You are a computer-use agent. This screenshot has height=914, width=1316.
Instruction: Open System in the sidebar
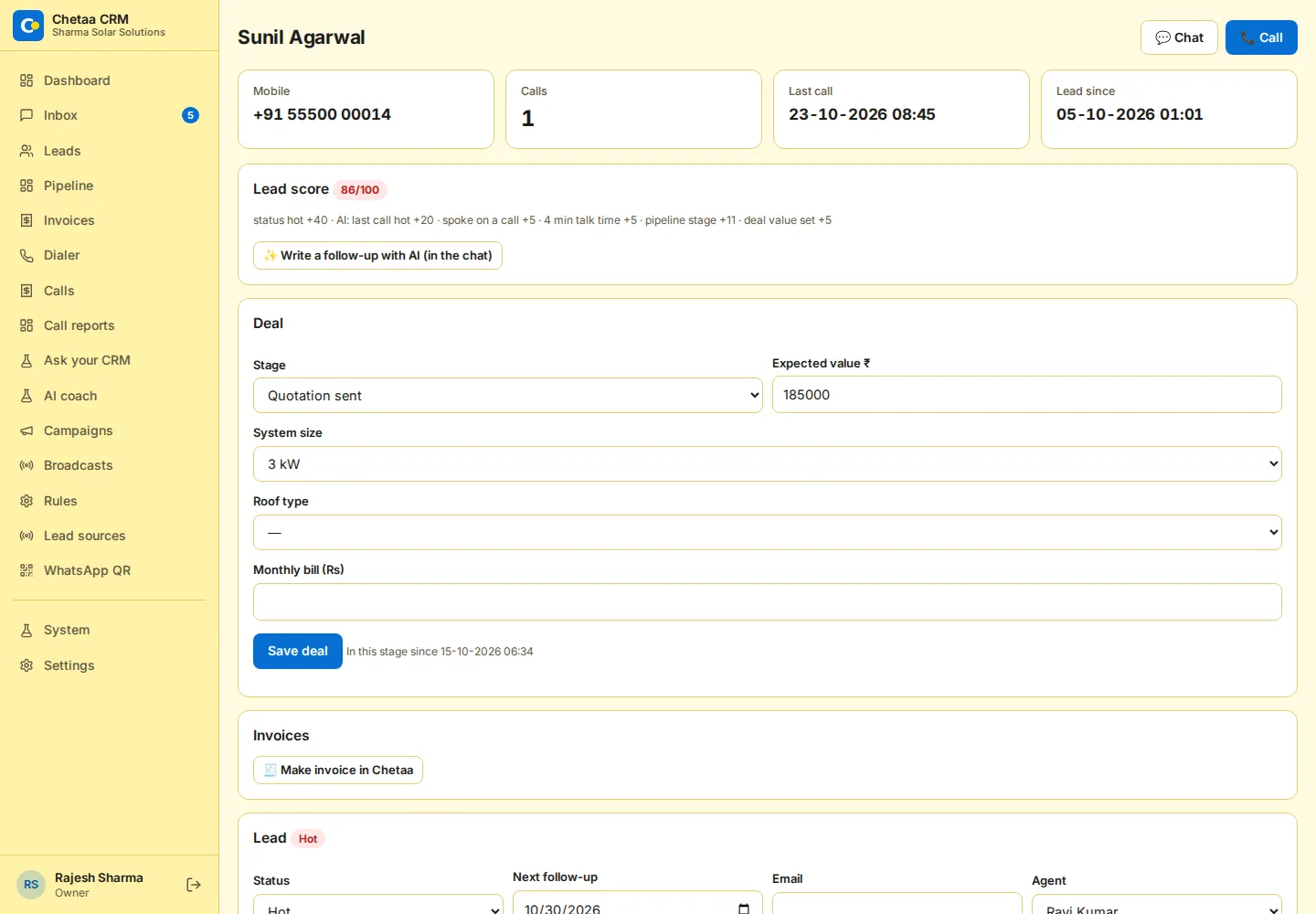click(110, 630)
